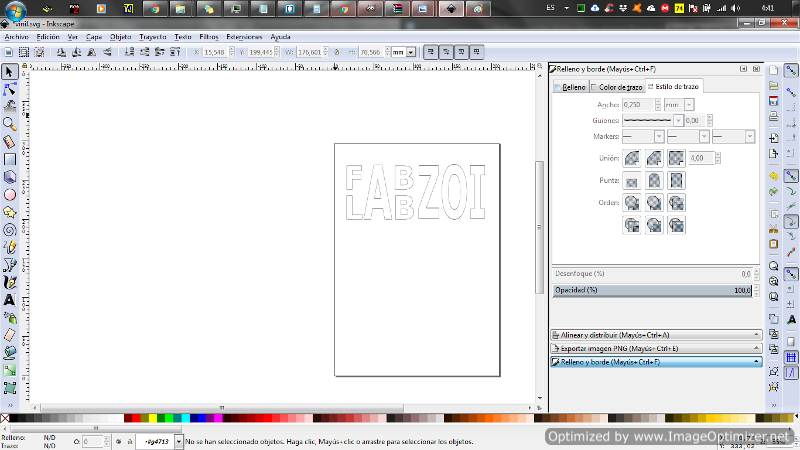Screen dimensions: 800x450
Task: Select the Eraser tool
Action: click(9, 335)
